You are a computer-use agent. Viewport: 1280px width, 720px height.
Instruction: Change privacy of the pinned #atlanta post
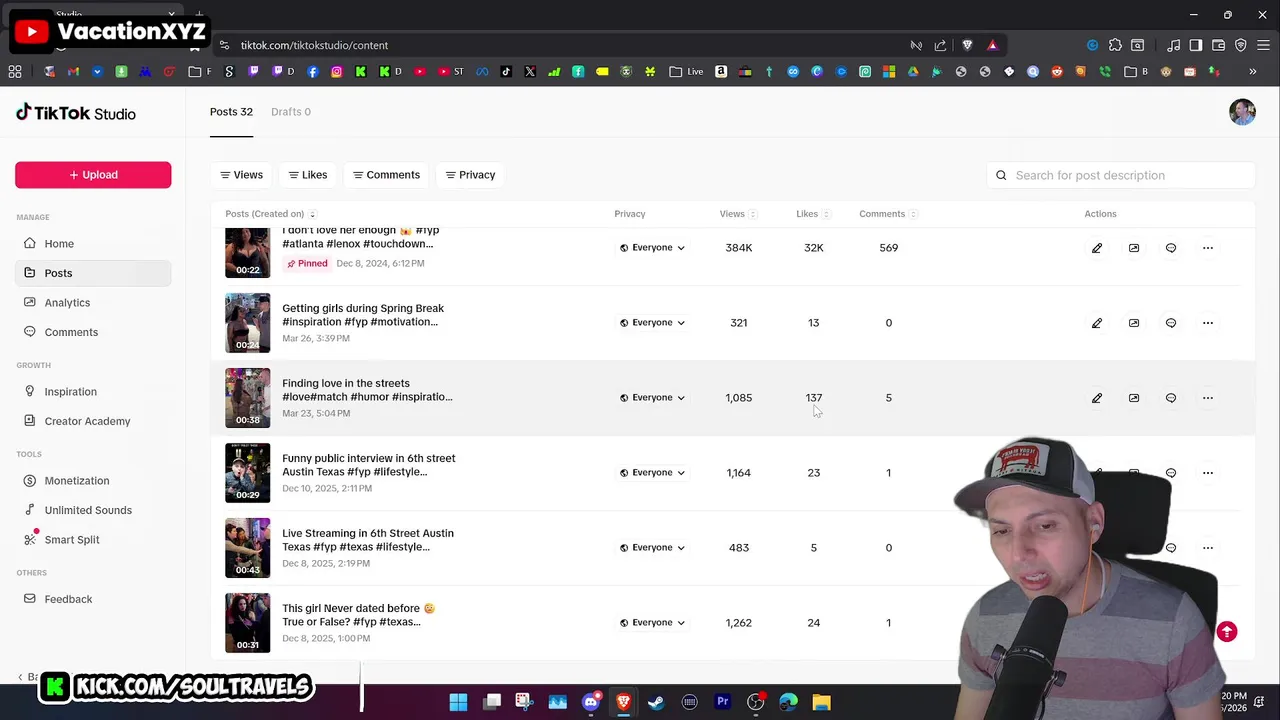[x=652, y=248]
